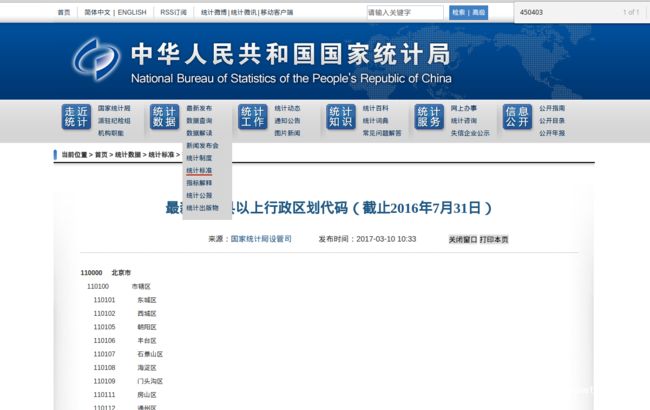Click the article title about 行政区划代码

[x=328, y=208]
